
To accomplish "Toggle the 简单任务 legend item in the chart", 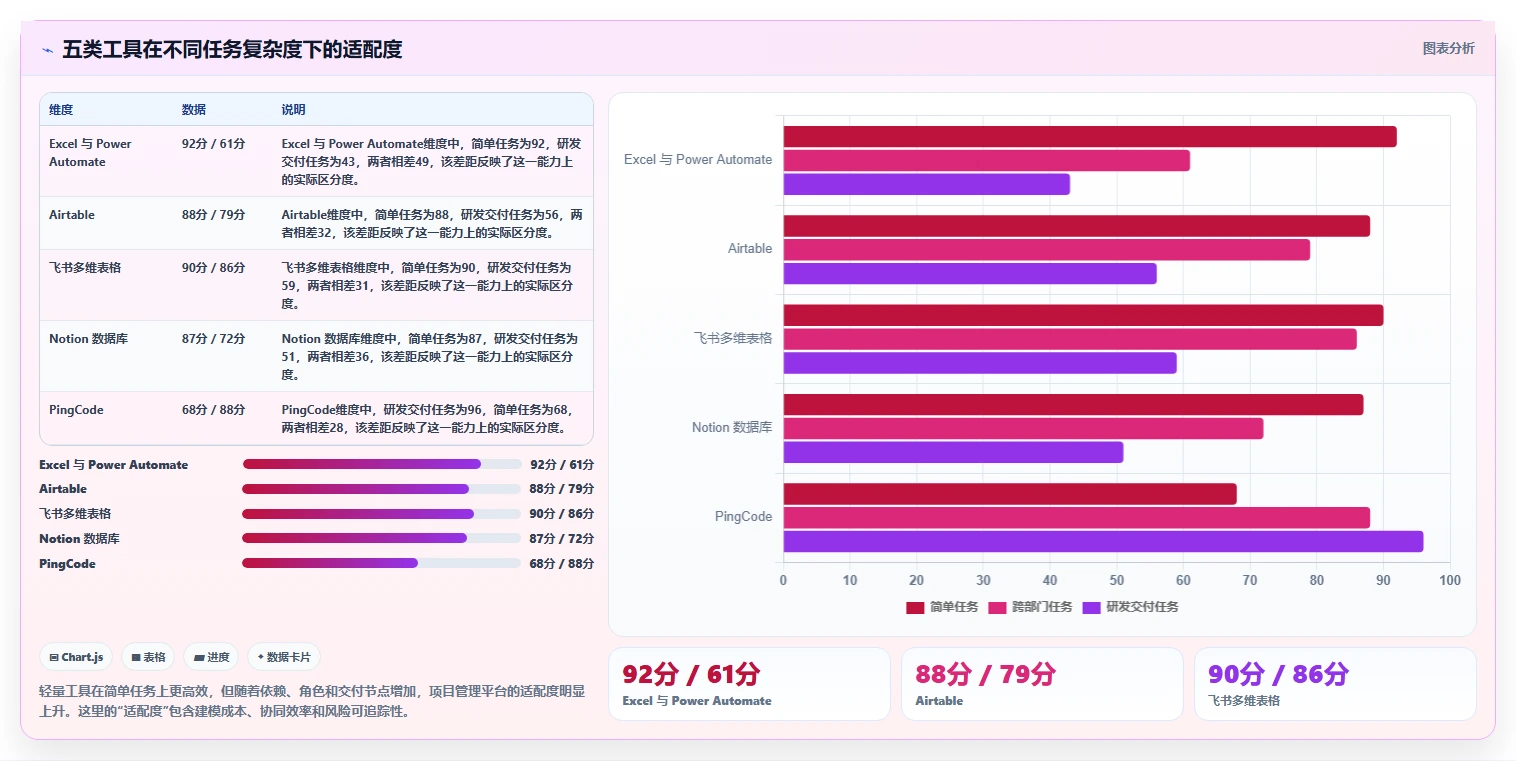I will click(942, 607).
